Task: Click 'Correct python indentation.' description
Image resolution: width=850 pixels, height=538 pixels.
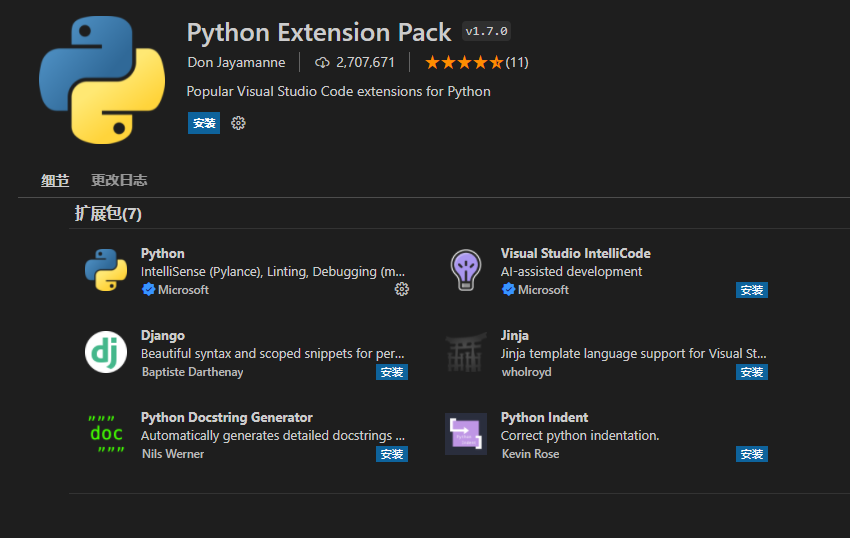Action: pos(580,435)
